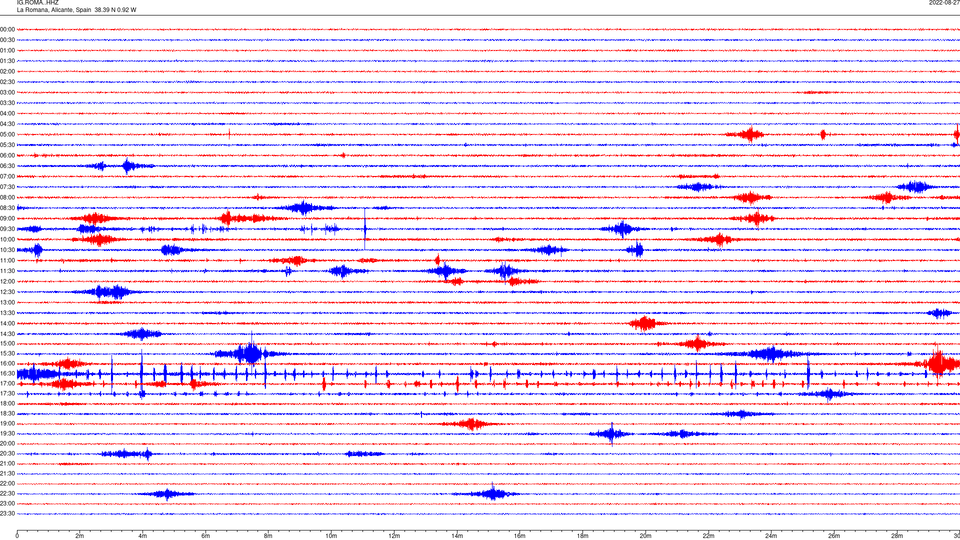
Task: Click the 03:30 row label
Action: [7, 103]
